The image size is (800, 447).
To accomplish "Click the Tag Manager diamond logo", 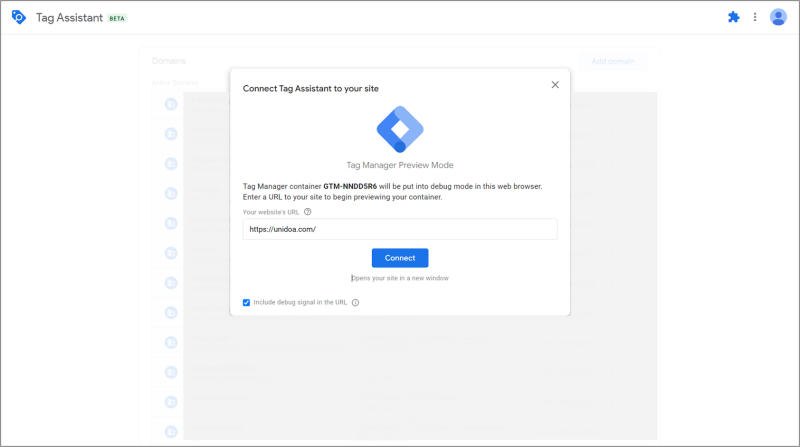I will pyautogui.click(x=400, y=130).
